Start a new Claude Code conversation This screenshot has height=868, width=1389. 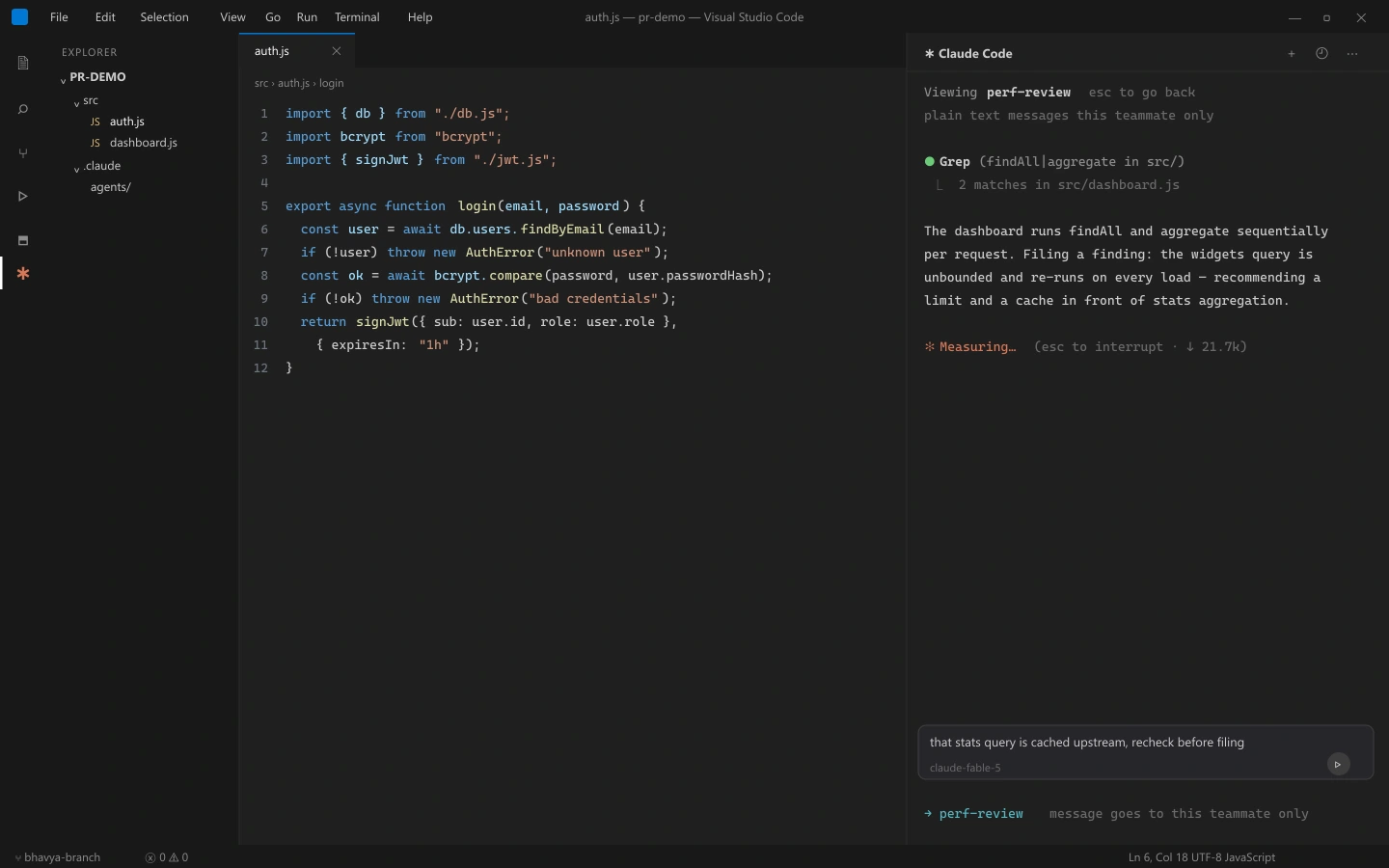(1292, 54)
